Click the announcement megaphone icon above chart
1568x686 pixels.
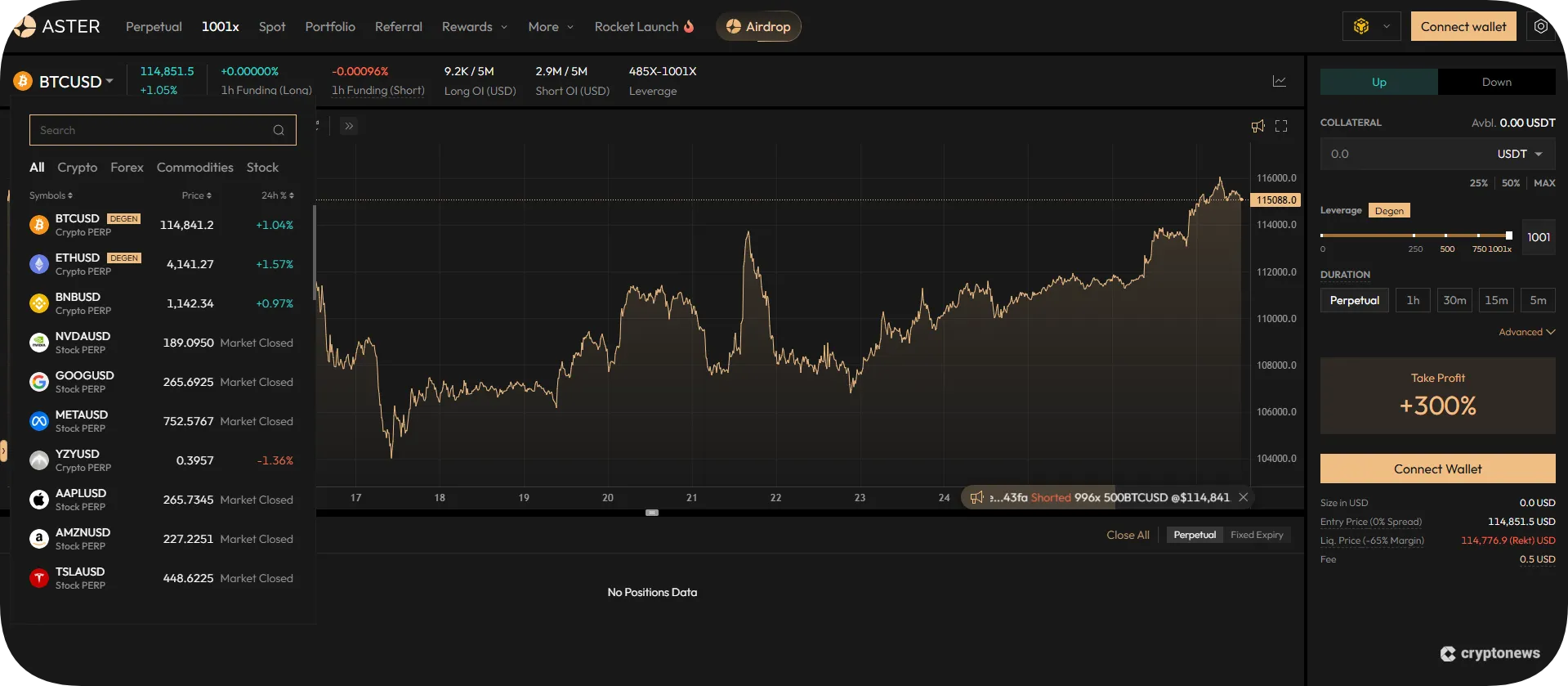tap(1258, 126)
